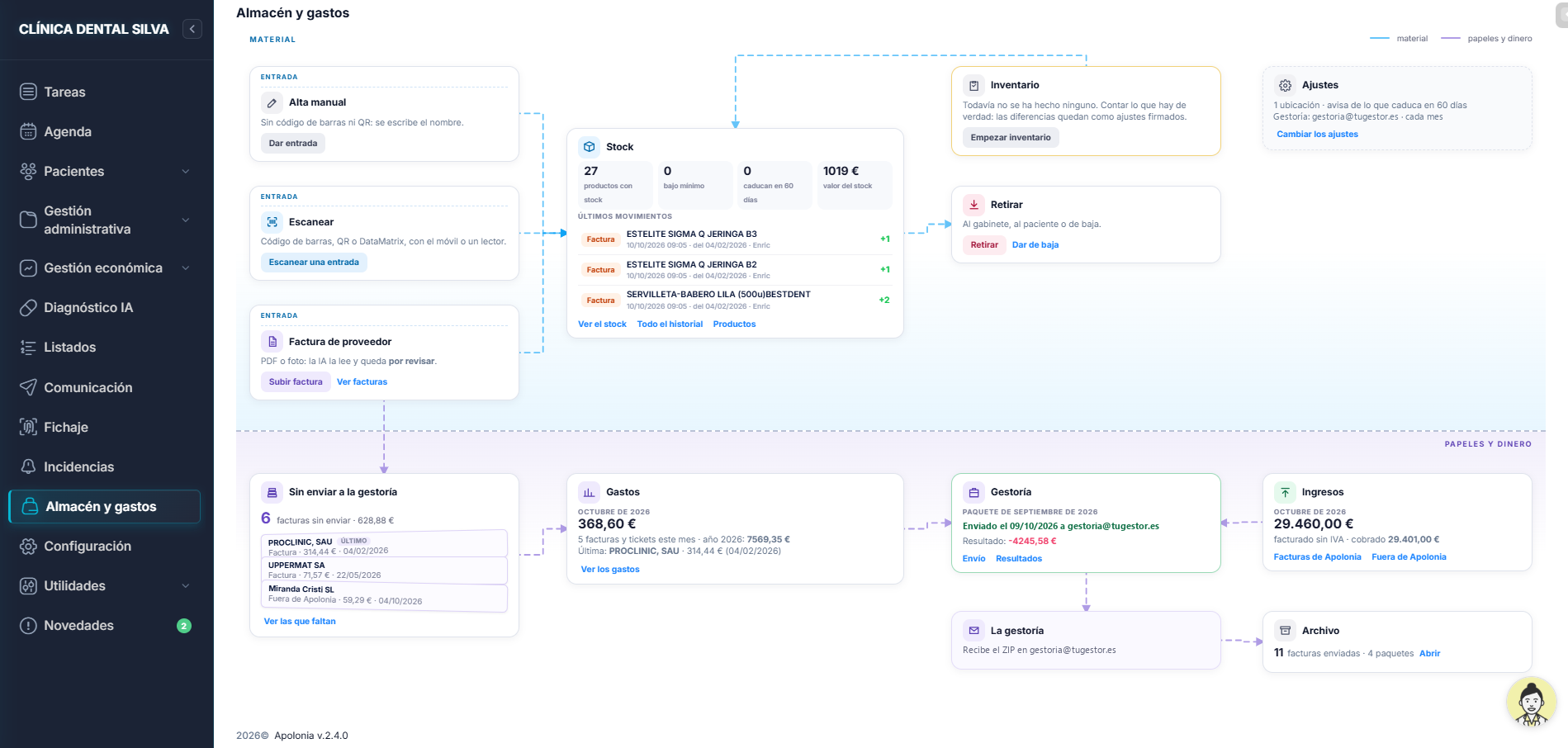Click the Configuración gear icon
The height and width of the screenshot is (748, 1568).
(x=28, y=547)
